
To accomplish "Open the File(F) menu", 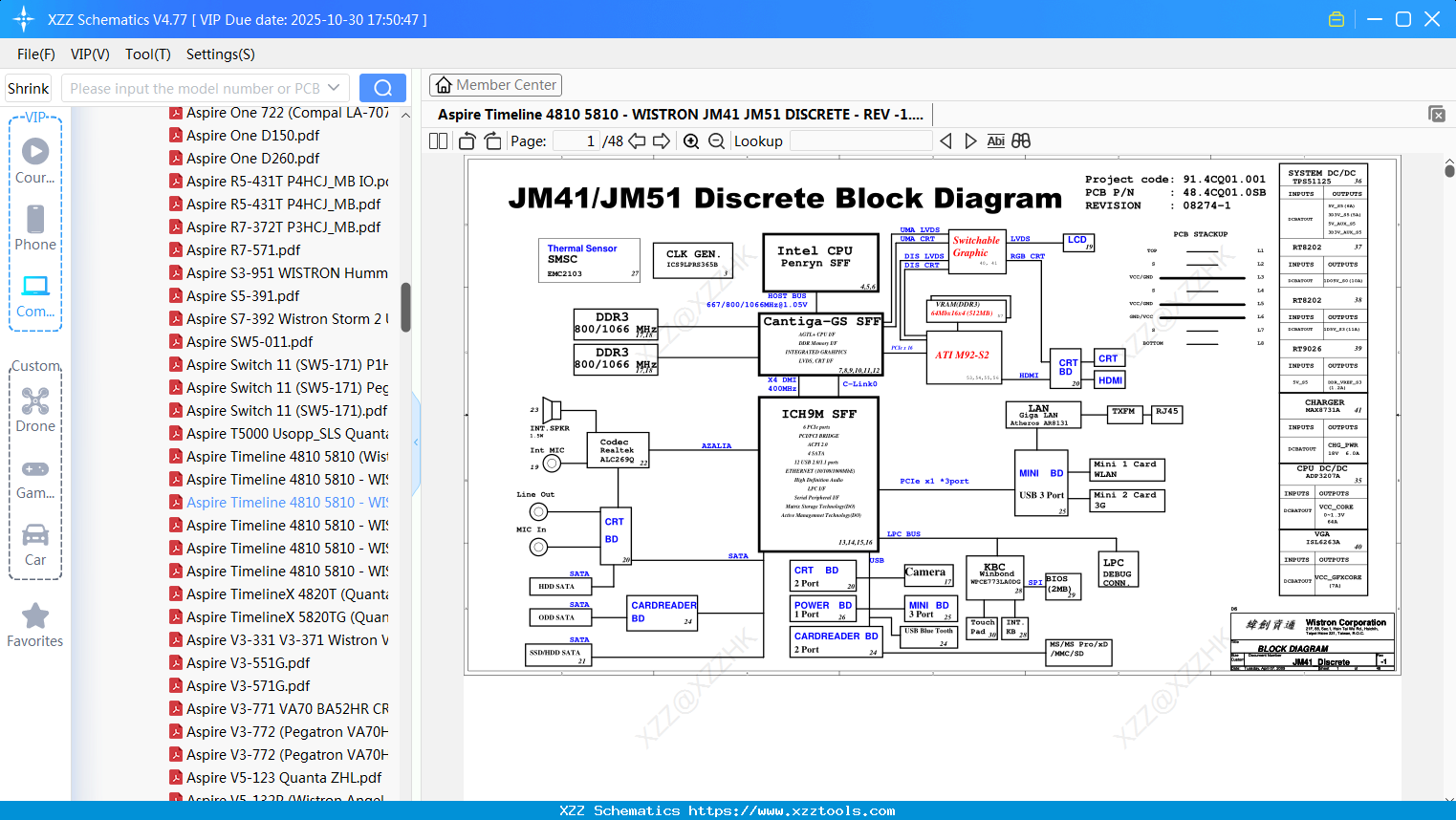I will pyautogui.click(x=36, y=54).
